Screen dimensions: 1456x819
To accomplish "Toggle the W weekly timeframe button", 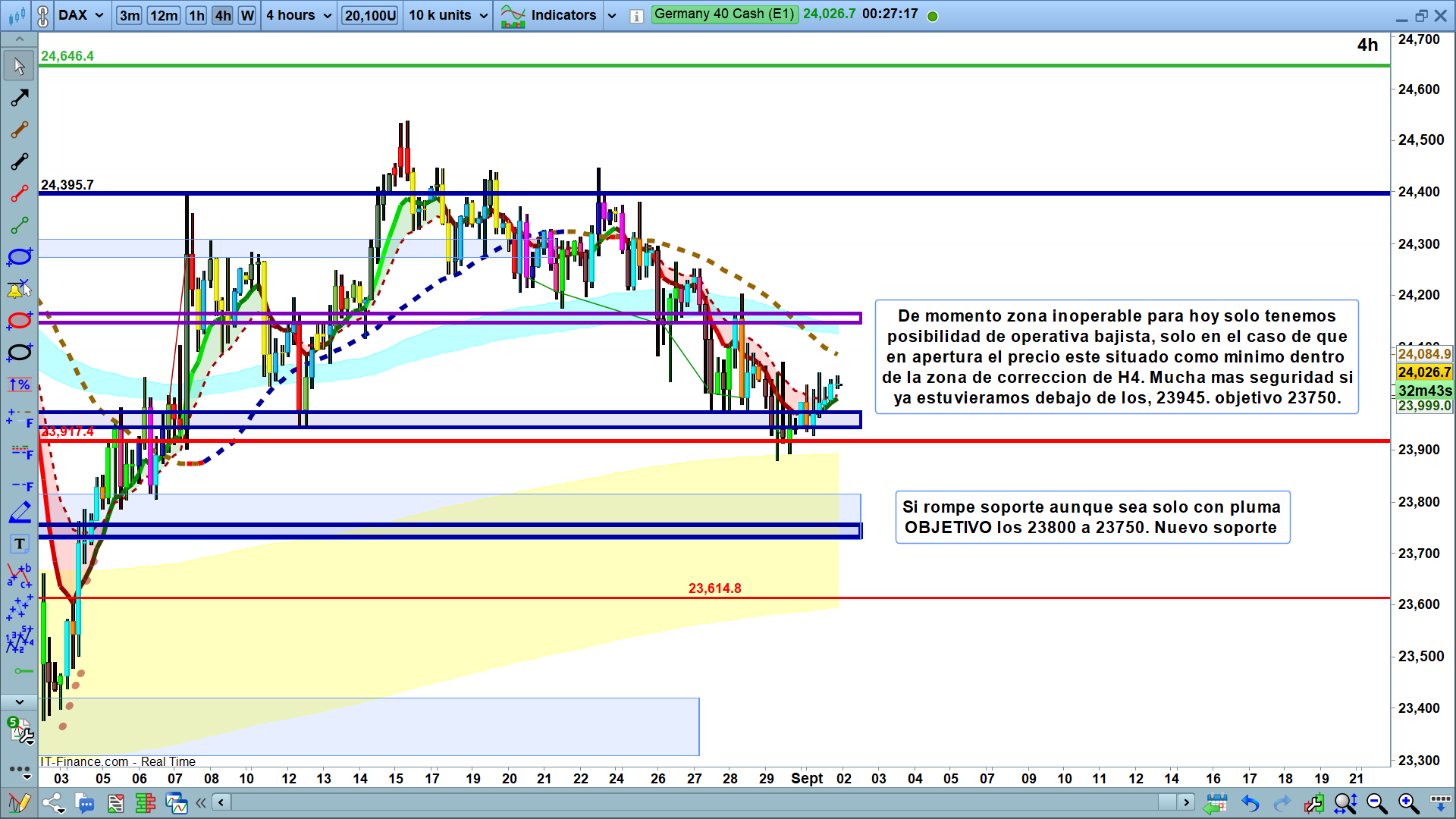I will [x=246, y=15].
